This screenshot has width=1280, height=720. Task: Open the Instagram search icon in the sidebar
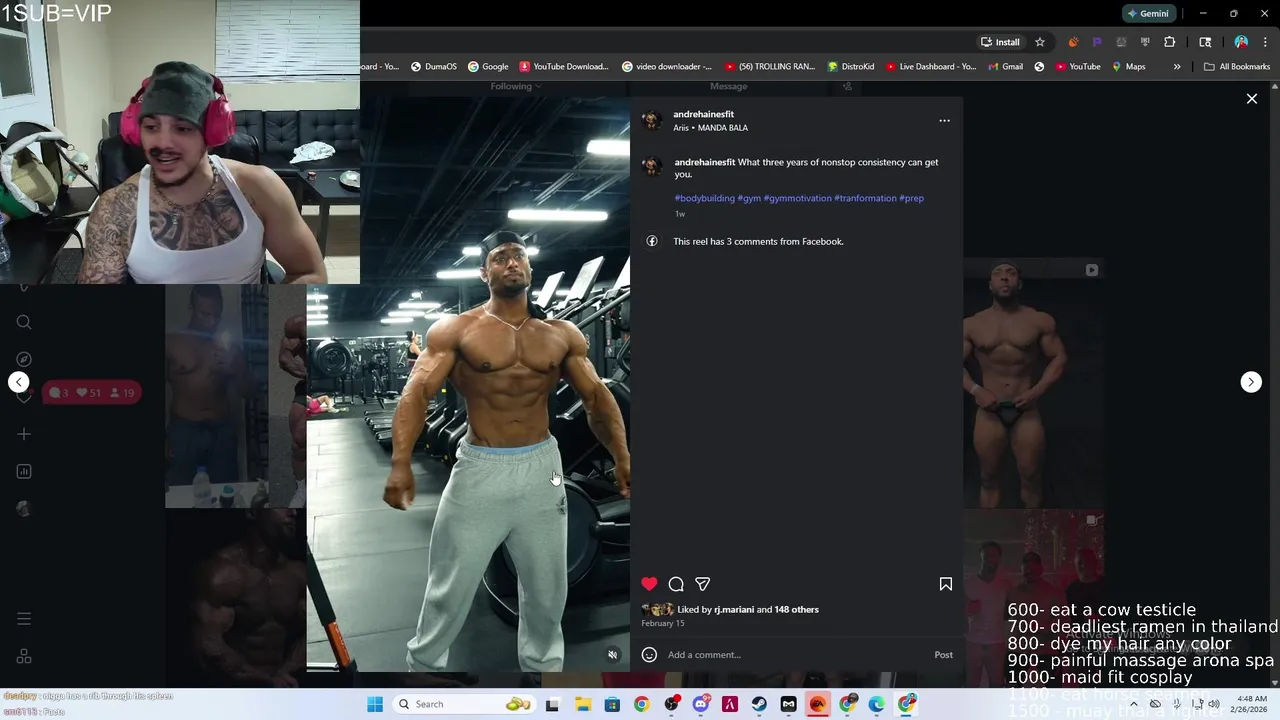(24, 322)
